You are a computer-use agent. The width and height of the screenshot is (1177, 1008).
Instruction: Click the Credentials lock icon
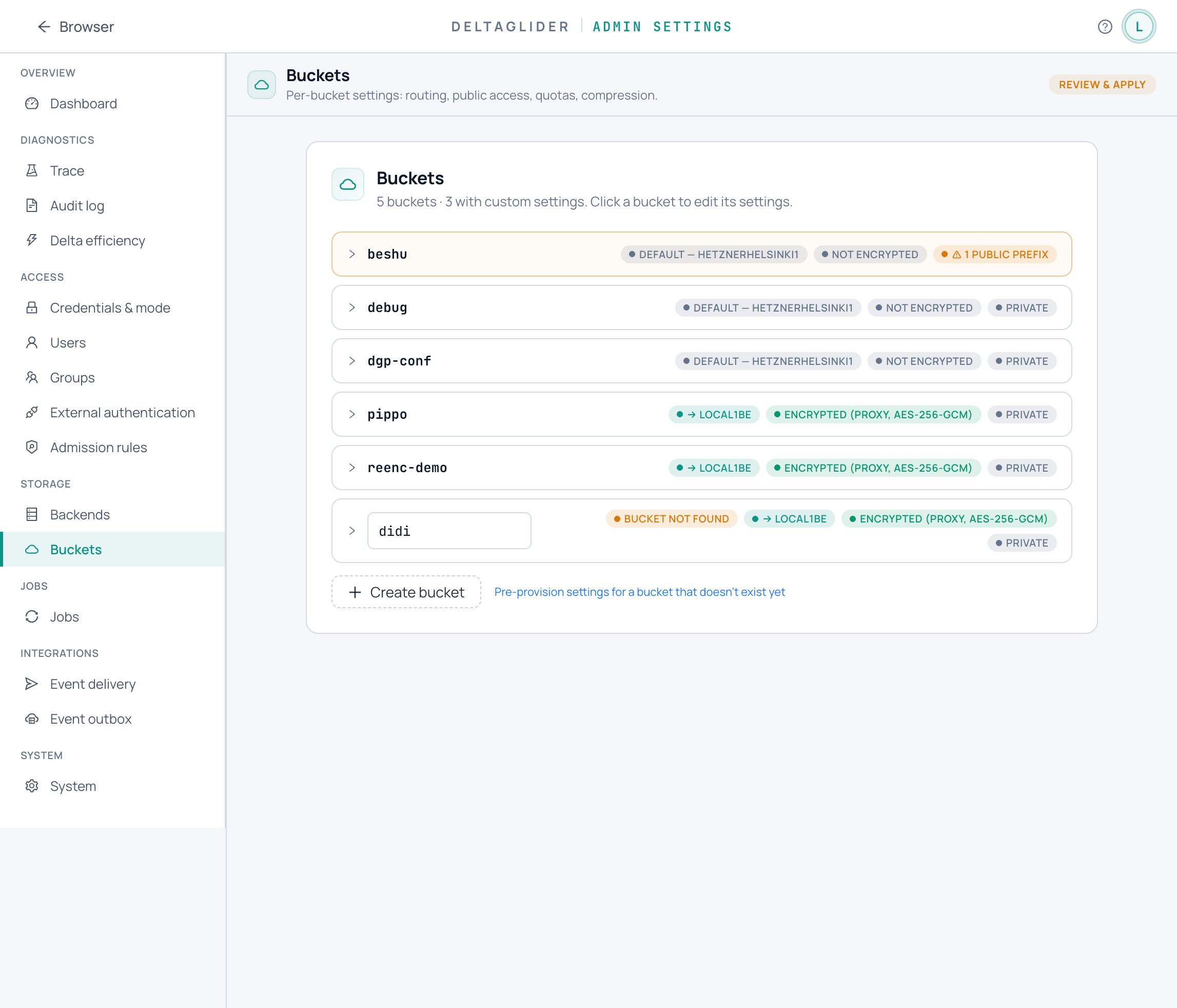coord(32,307)
